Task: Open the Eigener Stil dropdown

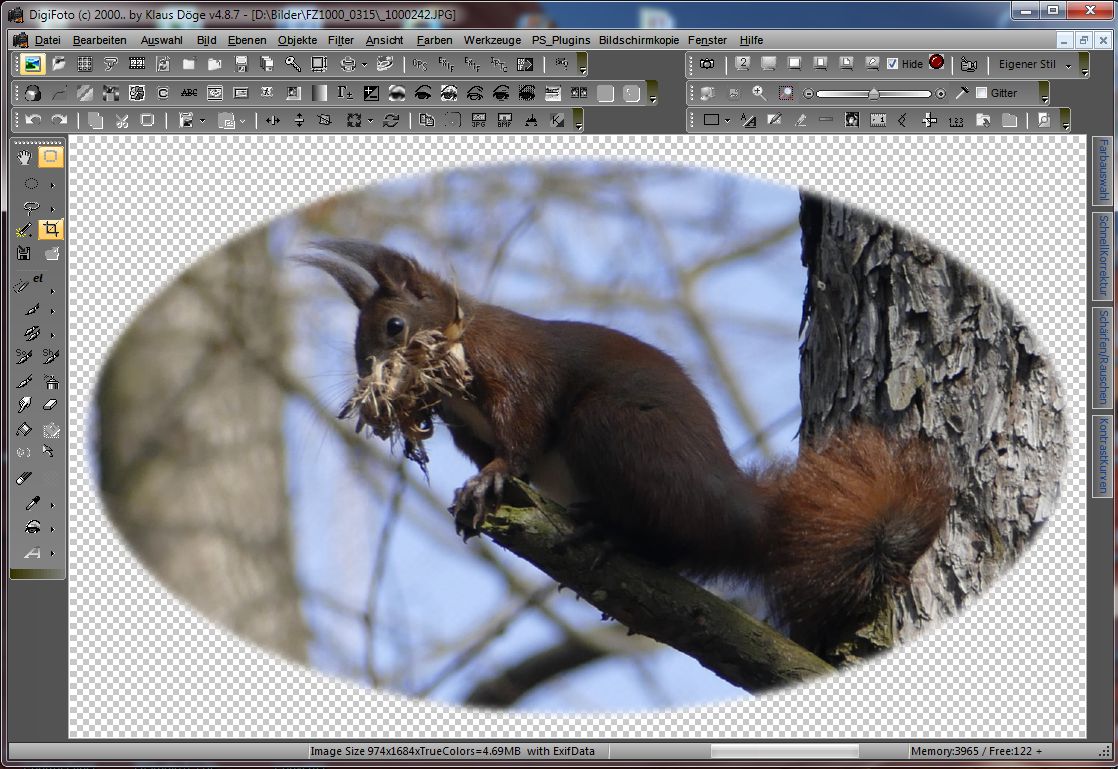Action: coord(1068,65)
